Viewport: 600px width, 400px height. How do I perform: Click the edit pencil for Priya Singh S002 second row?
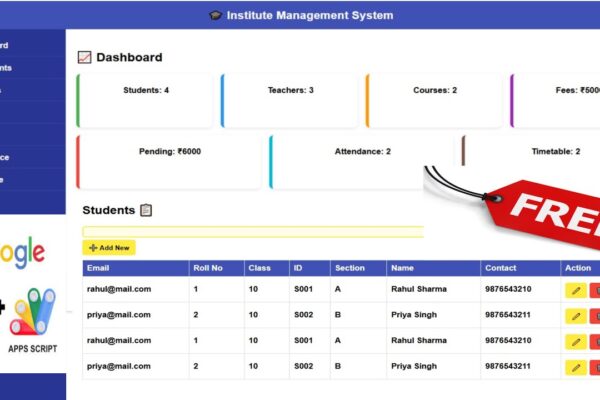point(576,317)
